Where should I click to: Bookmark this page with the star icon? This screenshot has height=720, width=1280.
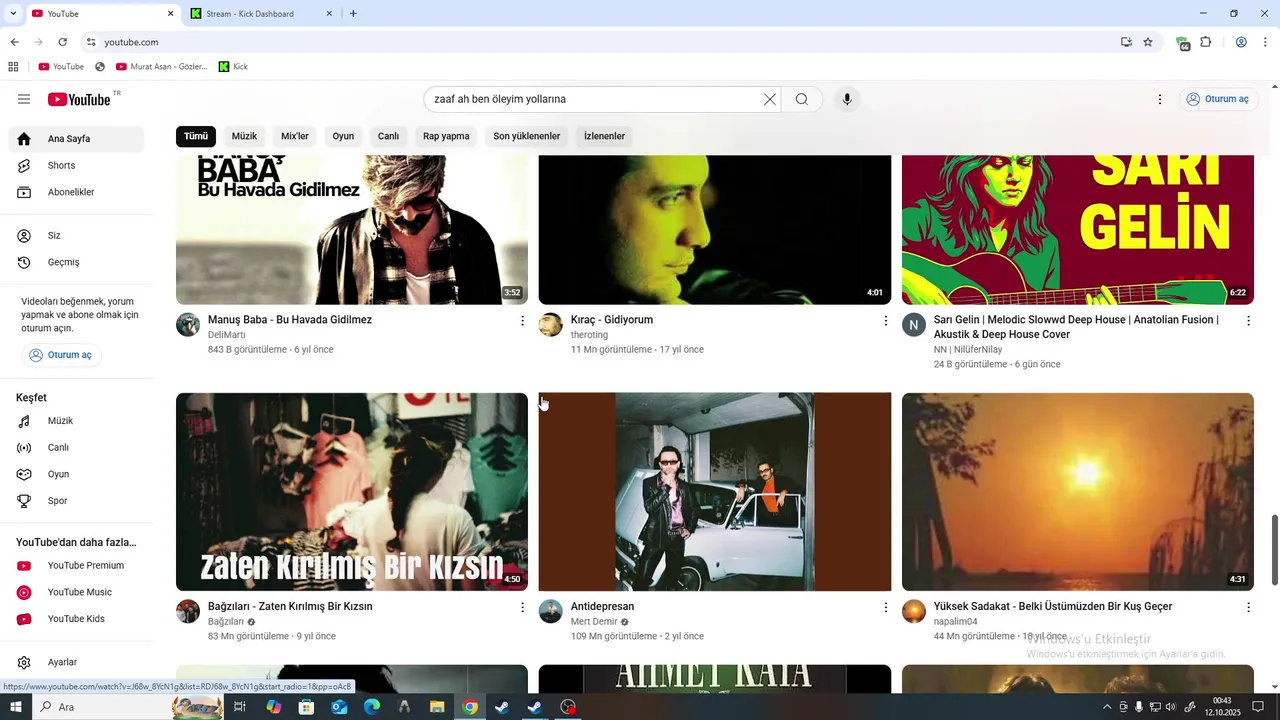point(1148,42)
